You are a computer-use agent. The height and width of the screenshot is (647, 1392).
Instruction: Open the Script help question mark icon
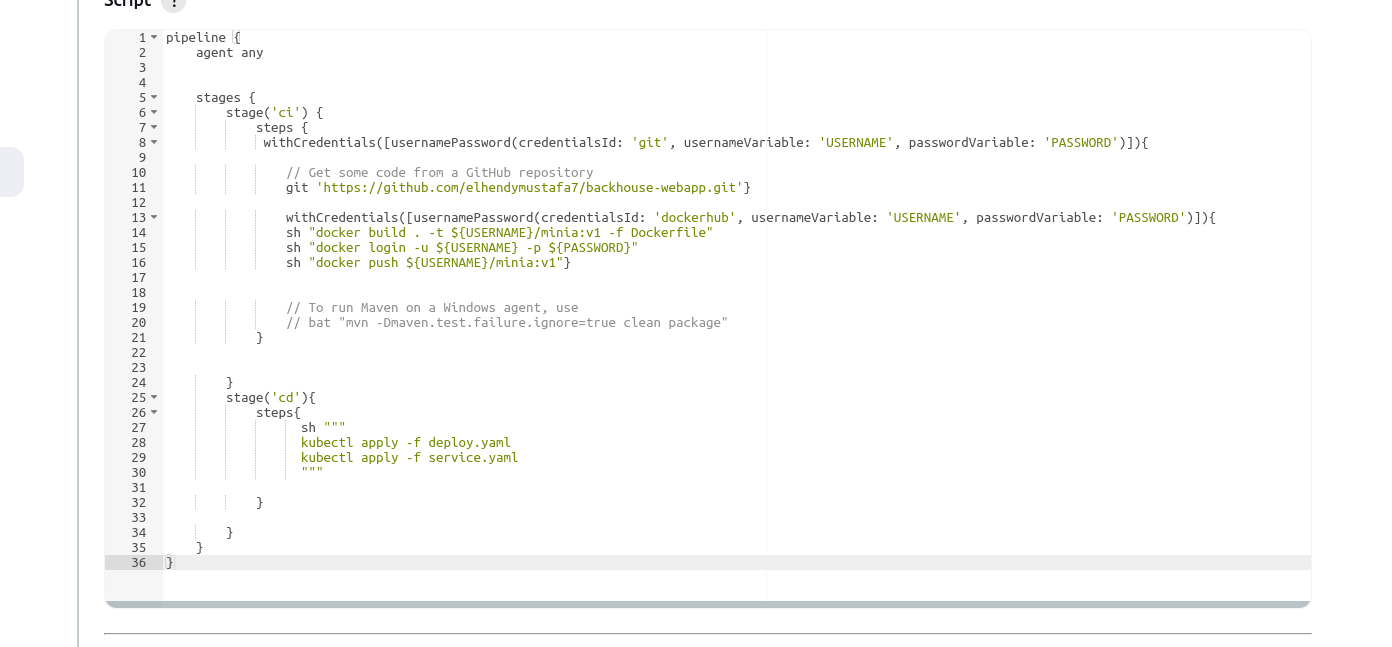172,4
